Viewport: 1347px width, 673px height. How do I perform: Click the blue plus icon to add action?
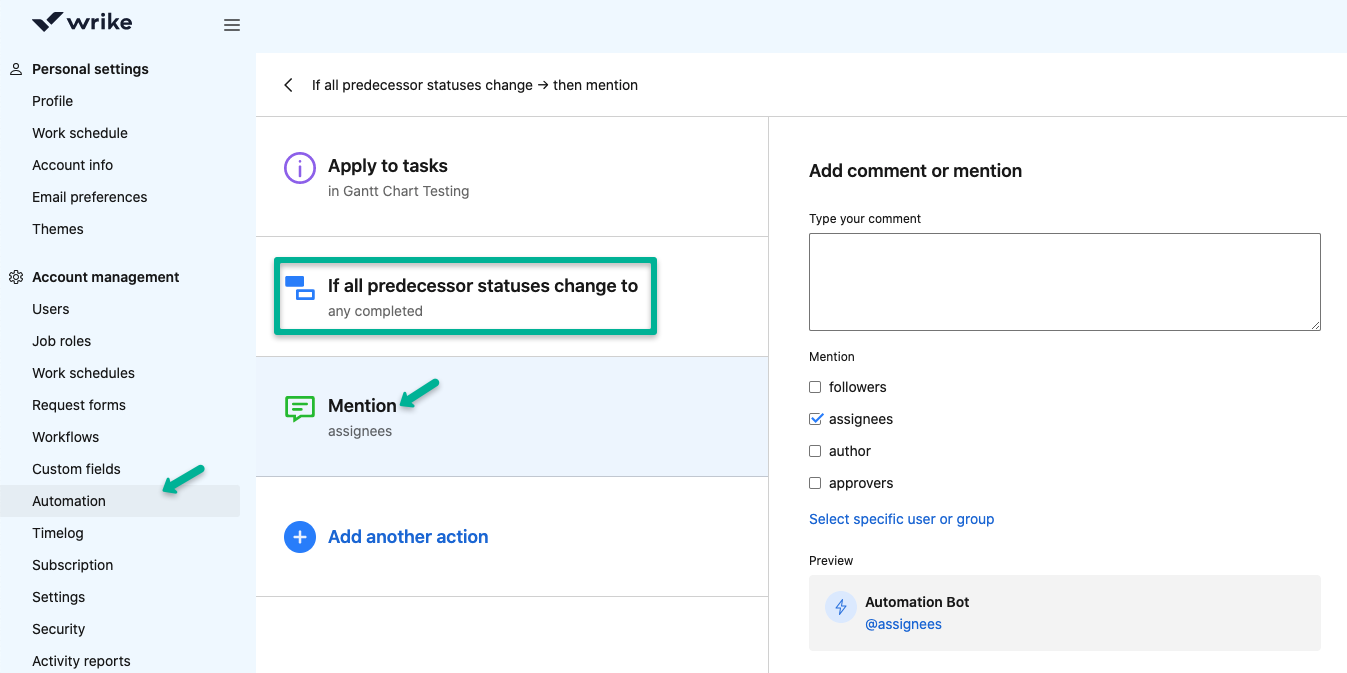click(299, 537)
